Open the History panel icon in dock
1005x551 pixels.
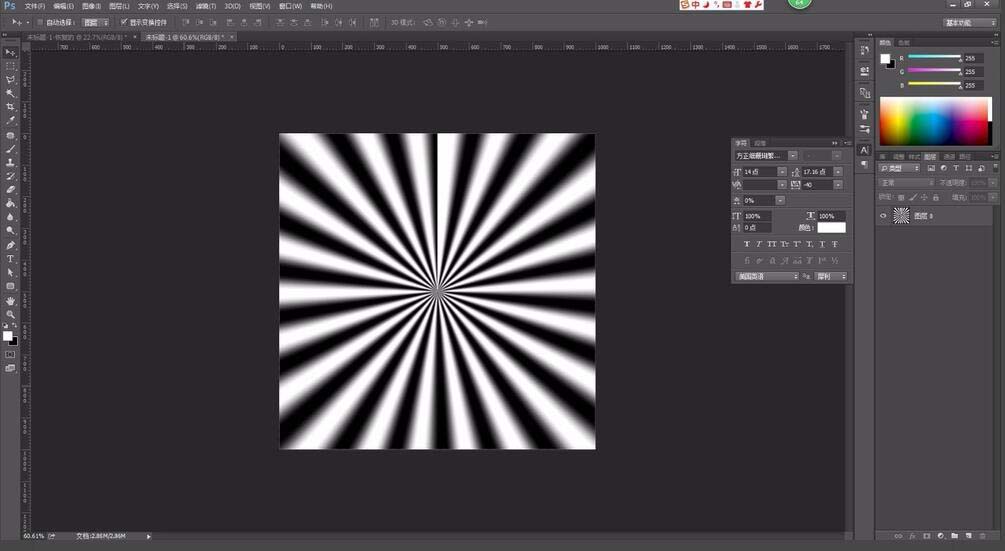point(865,51)
